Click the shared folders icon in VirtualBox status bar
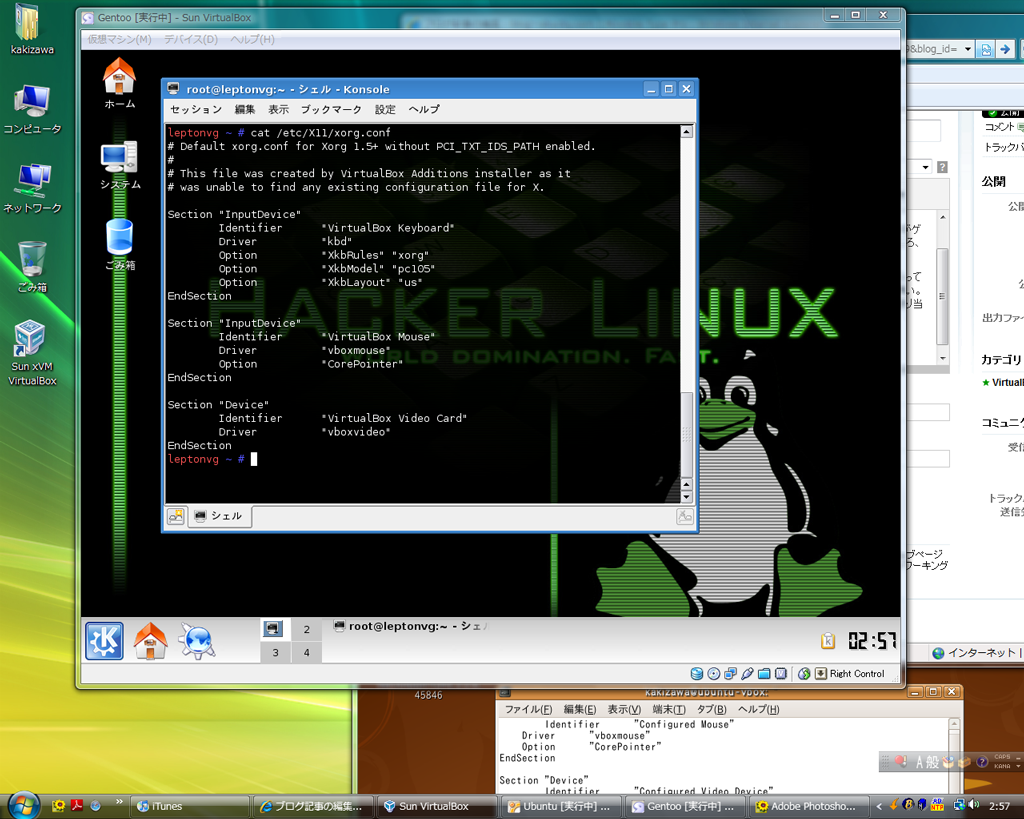The height and width of the screenshot is (819, 1024). point(764,673)
